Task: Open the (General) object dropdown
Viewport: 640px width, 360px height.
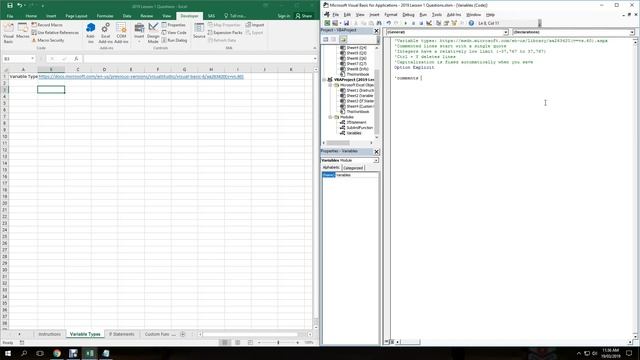Action: click(505, 32)
